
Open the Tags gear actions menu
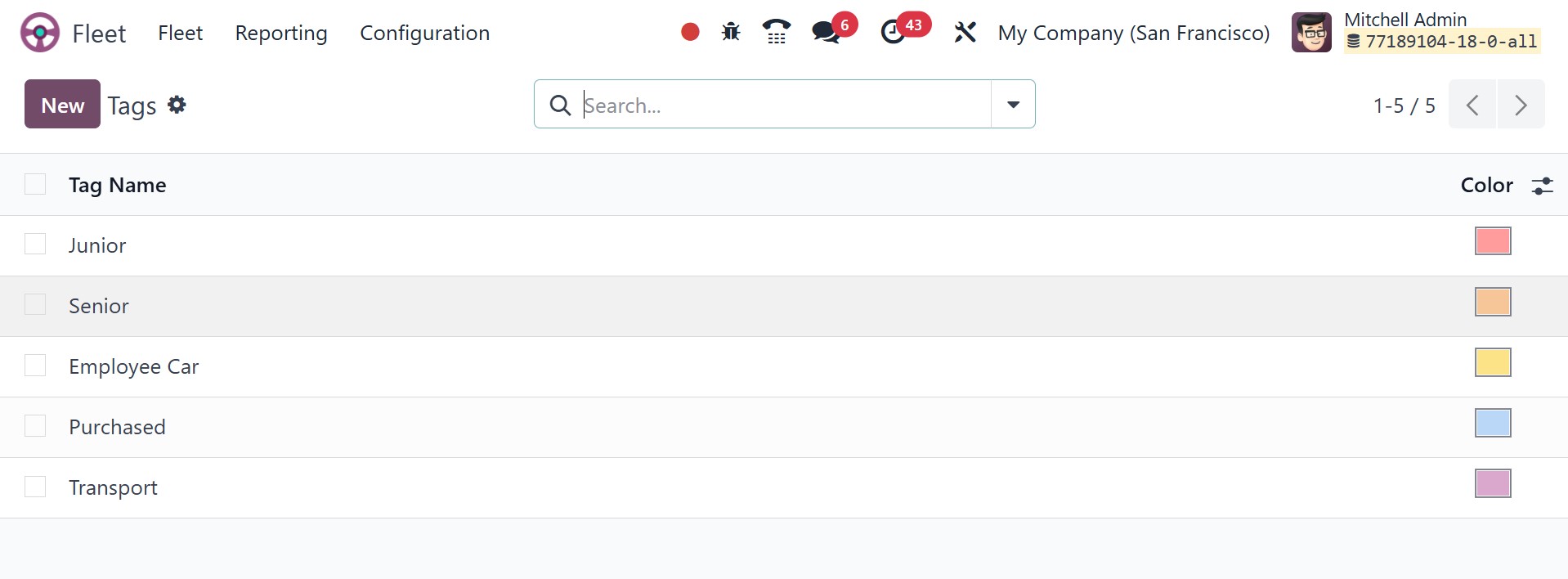(x=177, y=105)
